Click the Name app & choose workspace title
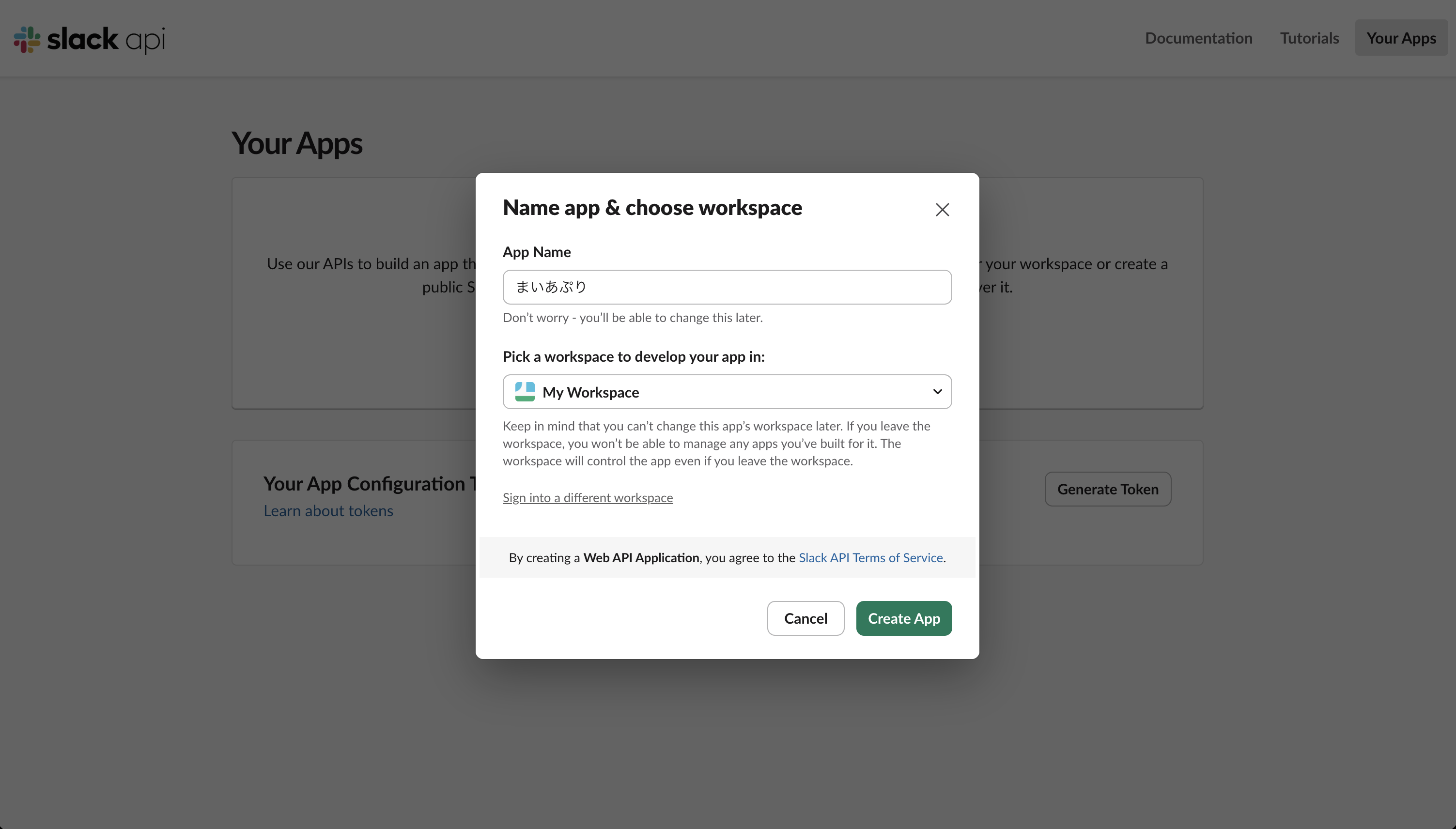Screen dimensions: 1456x829 coord(652,207)
